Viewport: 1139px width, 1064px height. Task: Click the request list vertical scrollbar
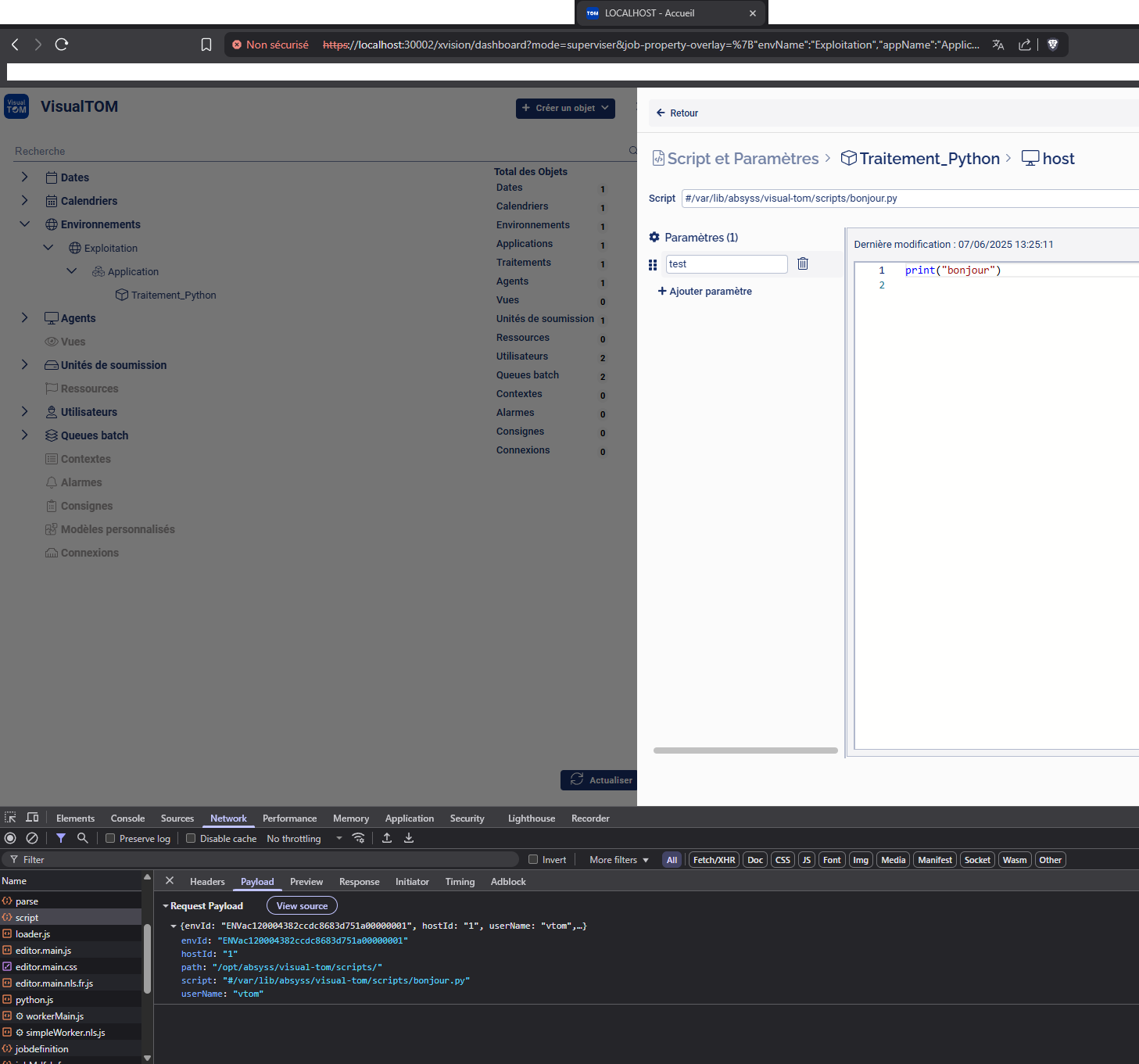[x=147, y=958]
